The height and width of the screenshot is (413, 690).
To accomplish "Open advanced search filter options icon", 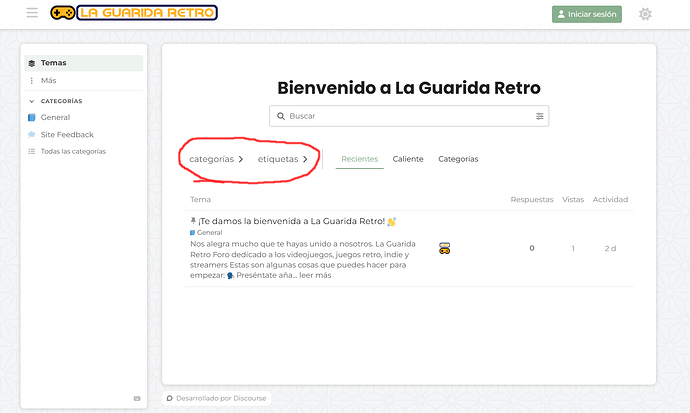I will [x=540, y=116].
